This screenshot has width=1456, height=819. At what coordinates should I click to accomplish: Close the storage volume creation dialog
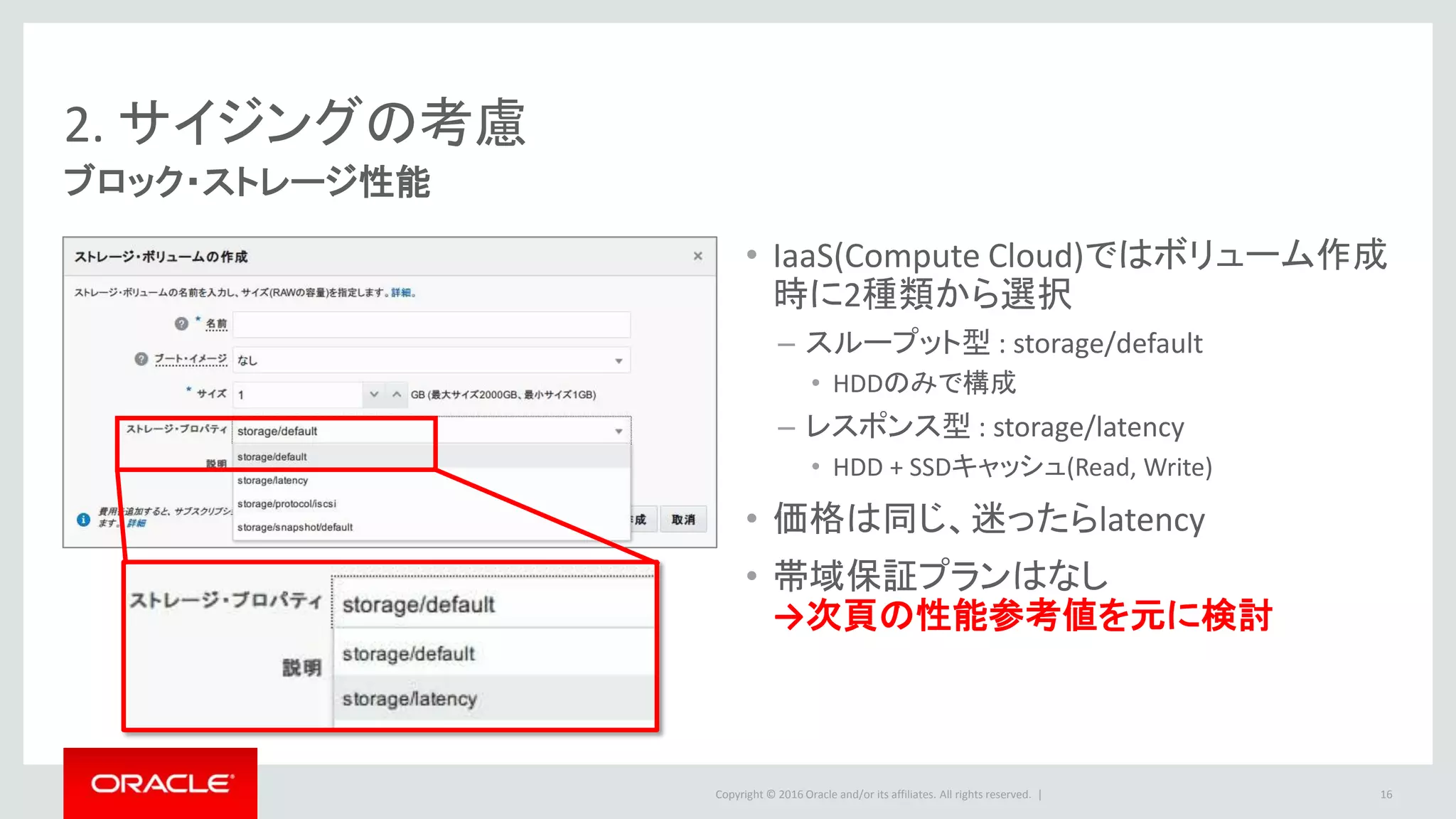tap(697, 256)
